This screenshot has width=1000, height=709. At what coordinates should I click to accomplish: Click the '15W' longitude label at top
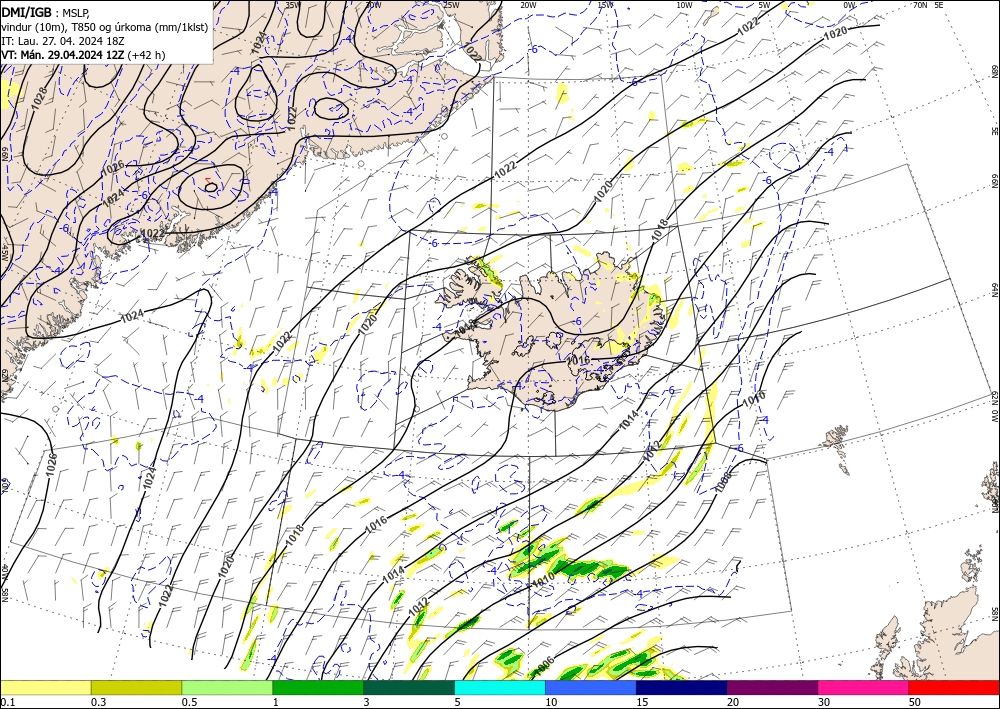click(x=606, y=5)
